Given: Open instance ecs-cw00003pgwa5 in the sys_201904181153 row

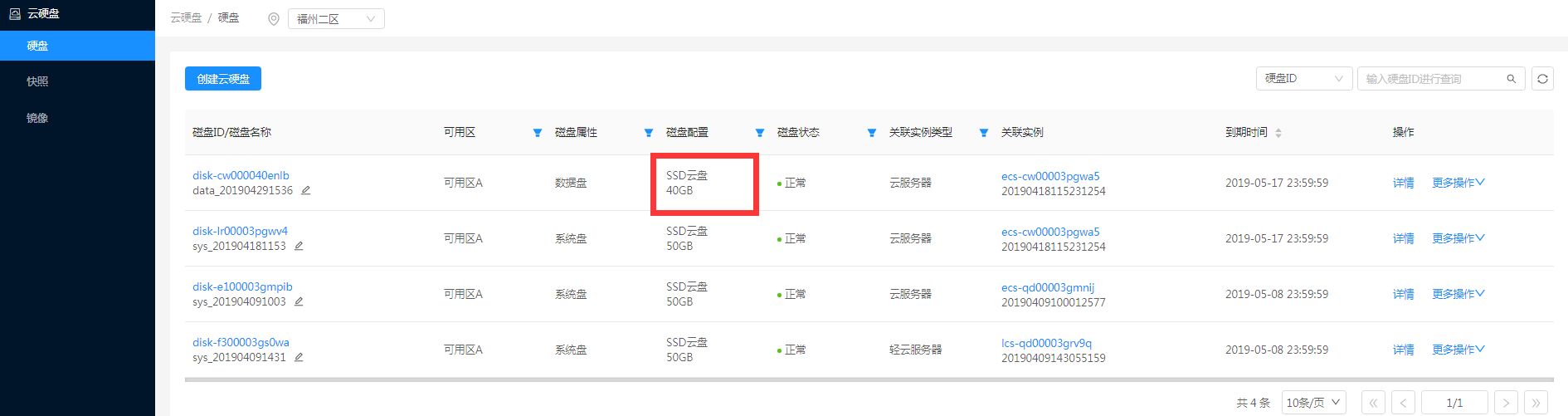Looking at the screenshot, I should tap(1050, 232).
